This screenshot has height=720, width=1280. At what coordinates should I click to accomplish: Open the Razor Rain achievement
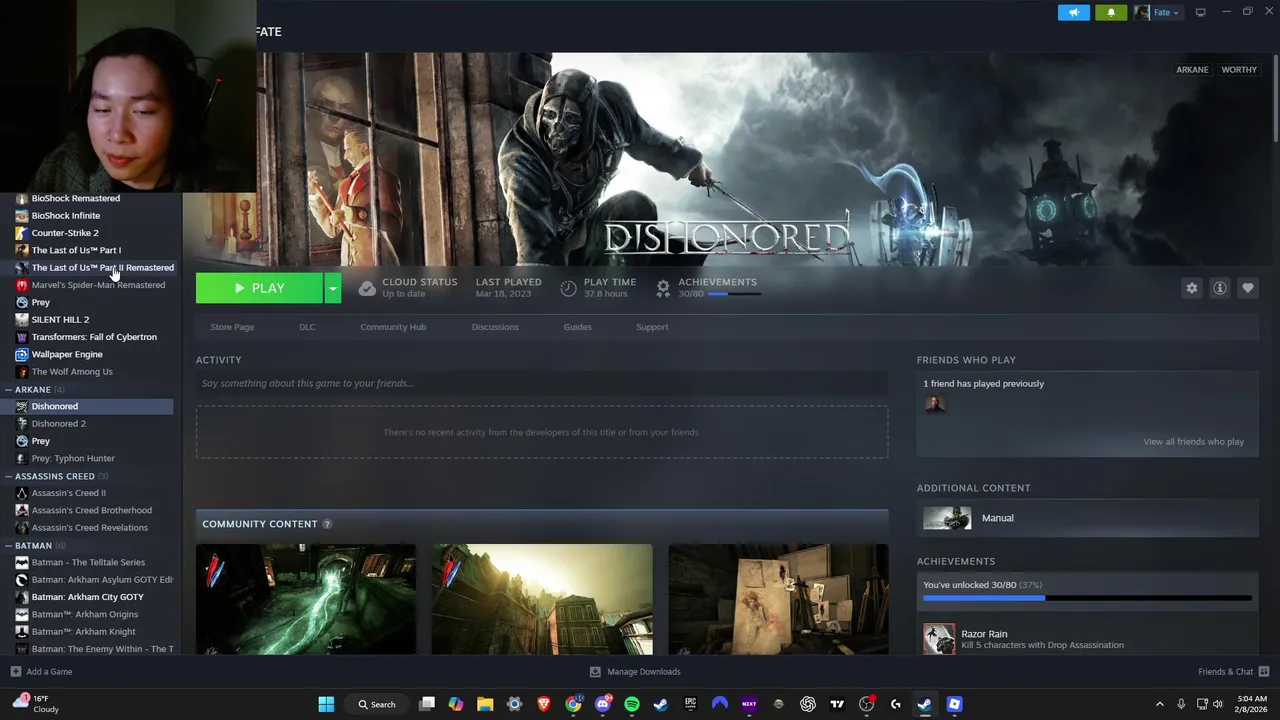[x=1087, y=638]
